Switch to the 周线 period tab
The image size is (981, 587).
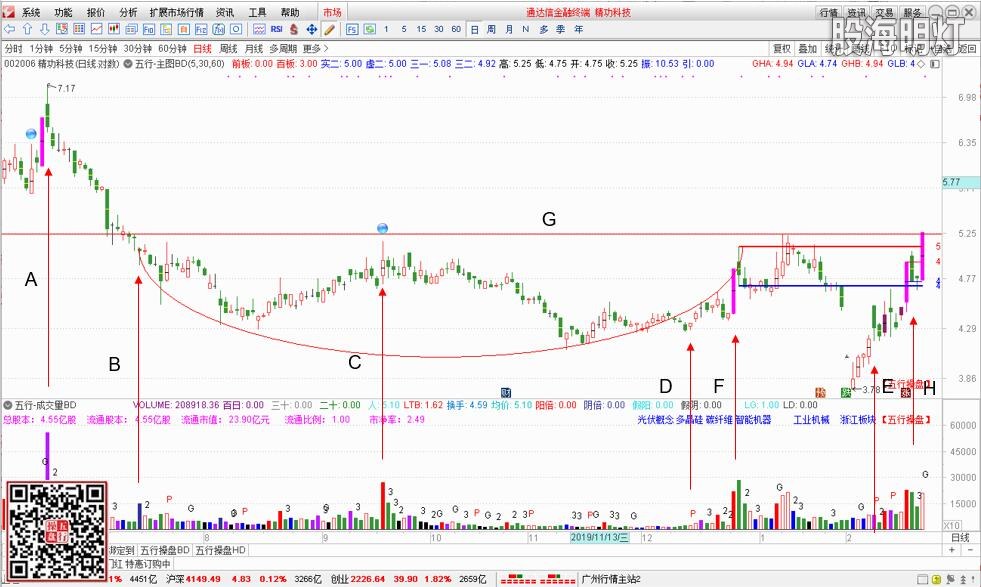coord(228,48)
